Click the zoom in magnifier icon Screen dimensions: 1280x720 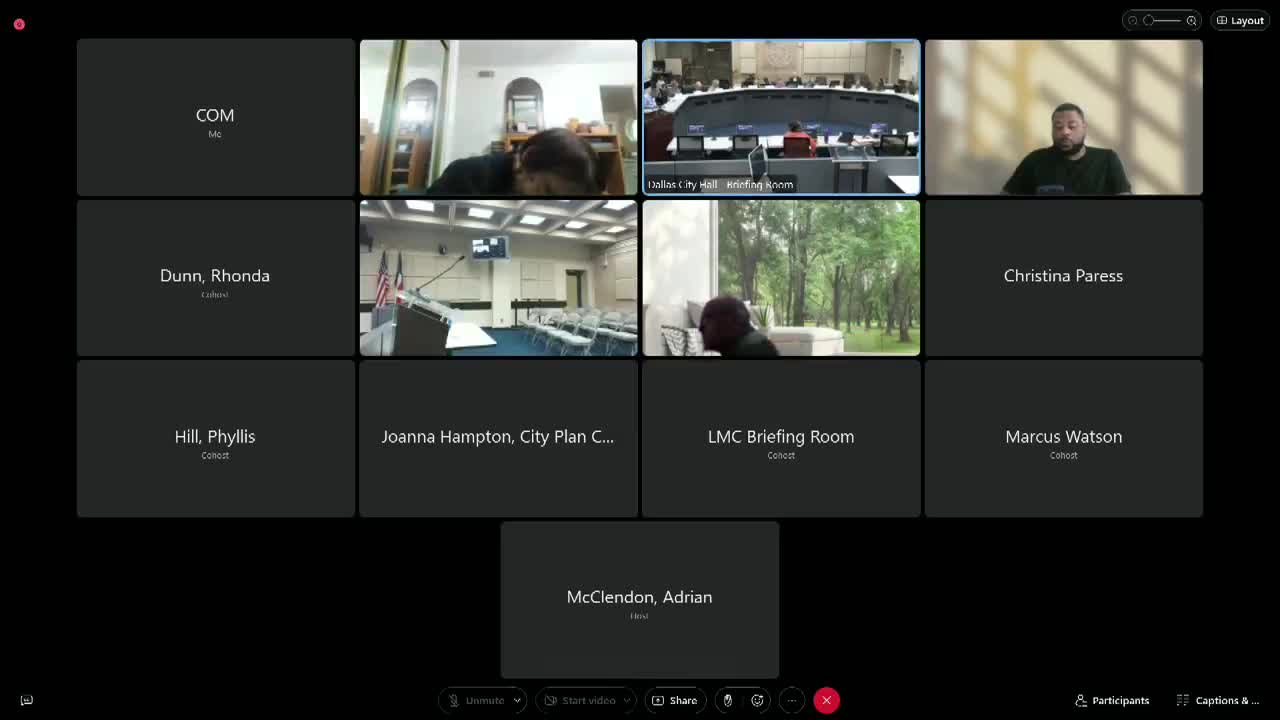[x=1191, y=20]
